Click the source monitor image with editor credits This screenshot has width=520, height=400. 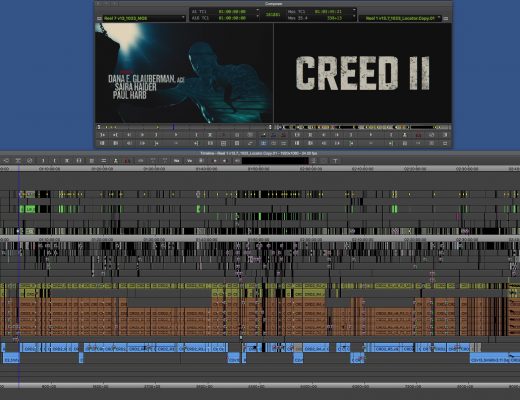pos(184,73)
